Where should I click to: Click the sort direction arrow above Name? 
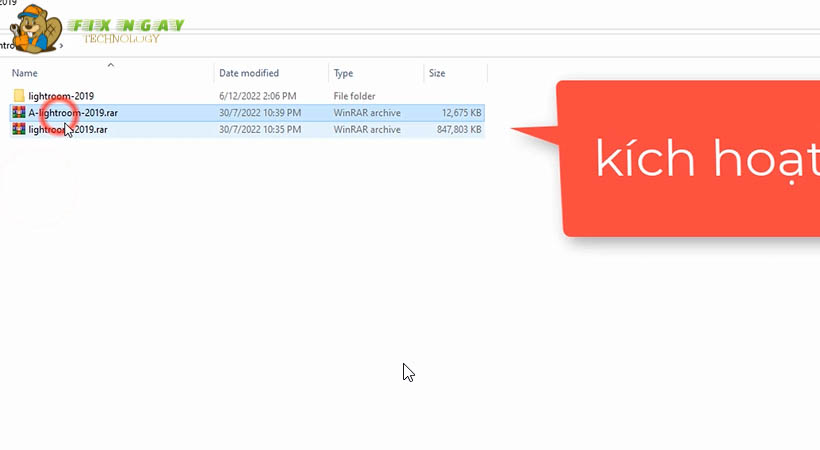(x=111, y=65)
